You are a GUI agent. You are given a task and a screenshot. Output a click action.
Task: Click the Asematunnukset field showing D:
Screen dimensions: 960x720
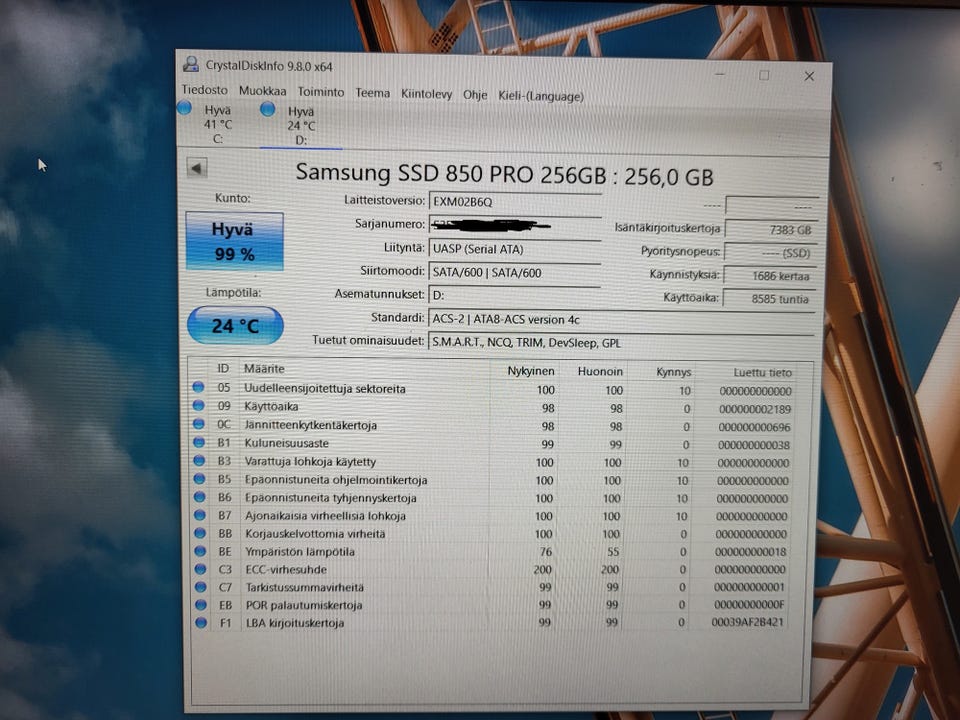pos(514,295)
